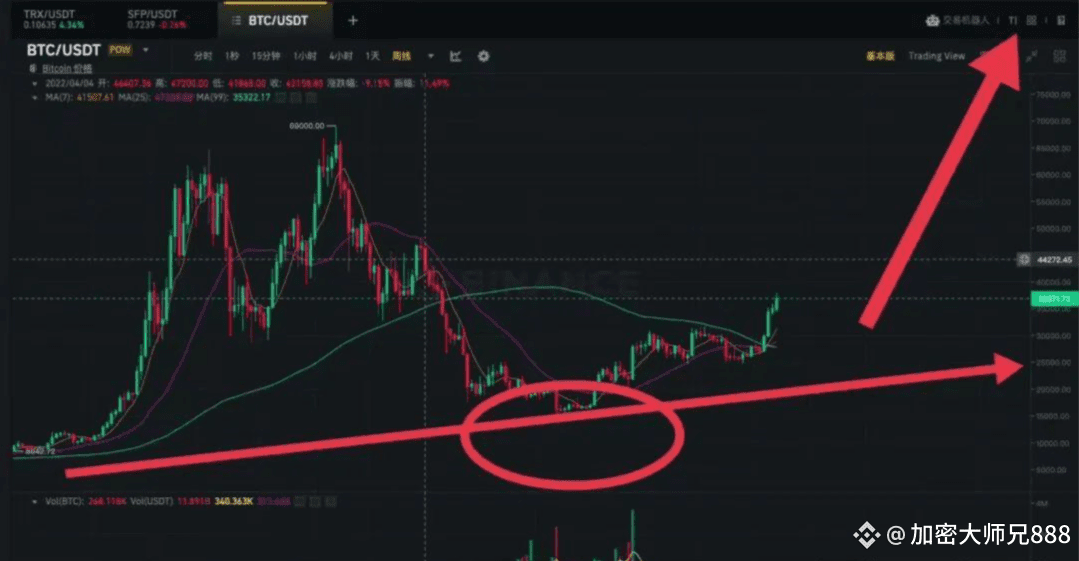
Task: Switch chart to Trading View mode
Action: [x=937, y=56]
